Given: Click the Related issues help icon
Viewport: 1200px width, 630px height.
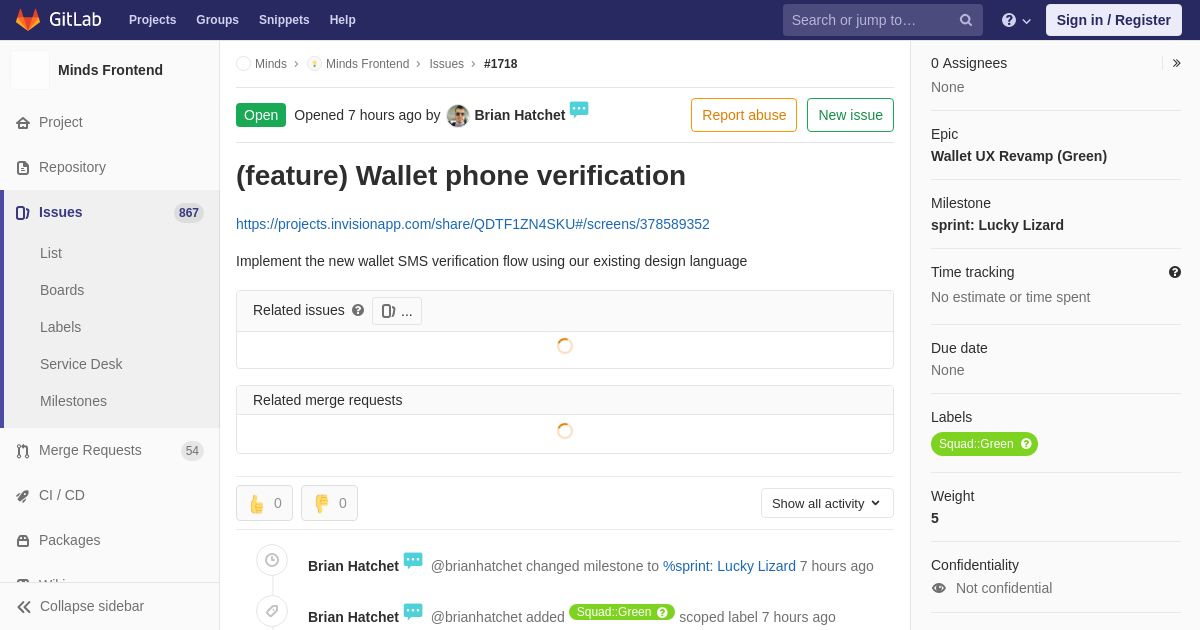Looking at the screenshot, I should tap(358, 310).
